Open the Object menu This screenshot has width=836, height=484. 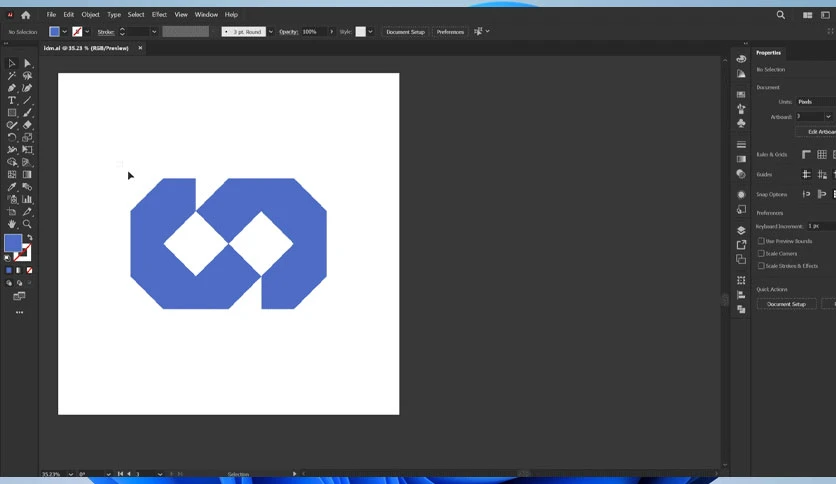point(91,15)
